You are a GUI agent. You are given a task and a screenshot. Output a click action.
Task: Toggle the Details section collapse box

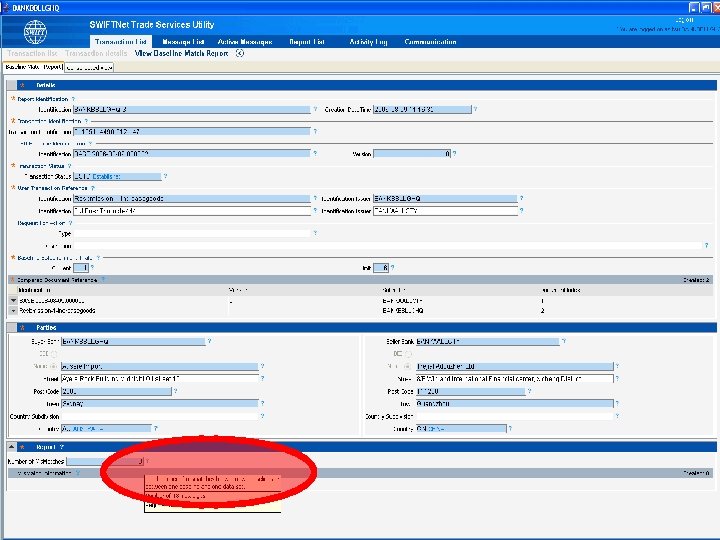pos(12,85)
